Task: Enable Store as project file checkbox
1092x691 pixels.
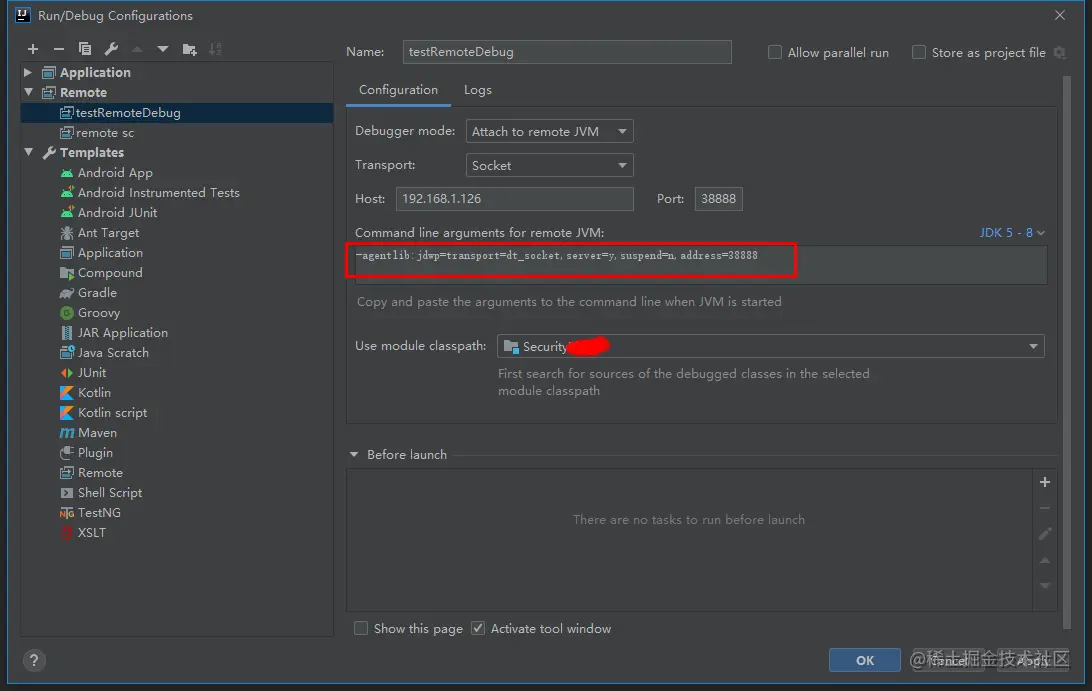Action: click(919, 52)
